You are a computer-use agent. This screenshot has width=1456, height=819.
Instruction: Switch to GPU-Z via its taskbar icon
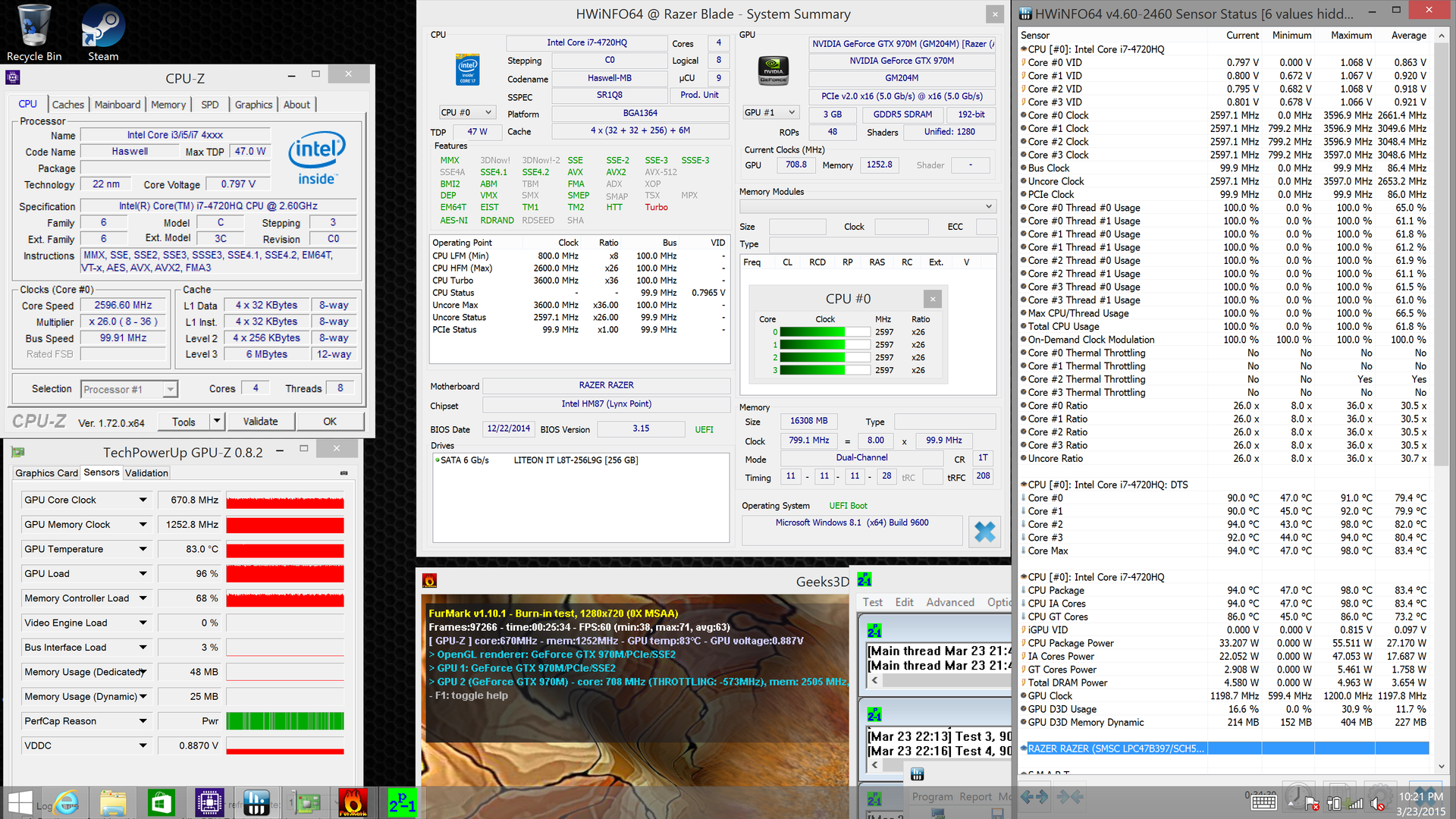(308, 803)
